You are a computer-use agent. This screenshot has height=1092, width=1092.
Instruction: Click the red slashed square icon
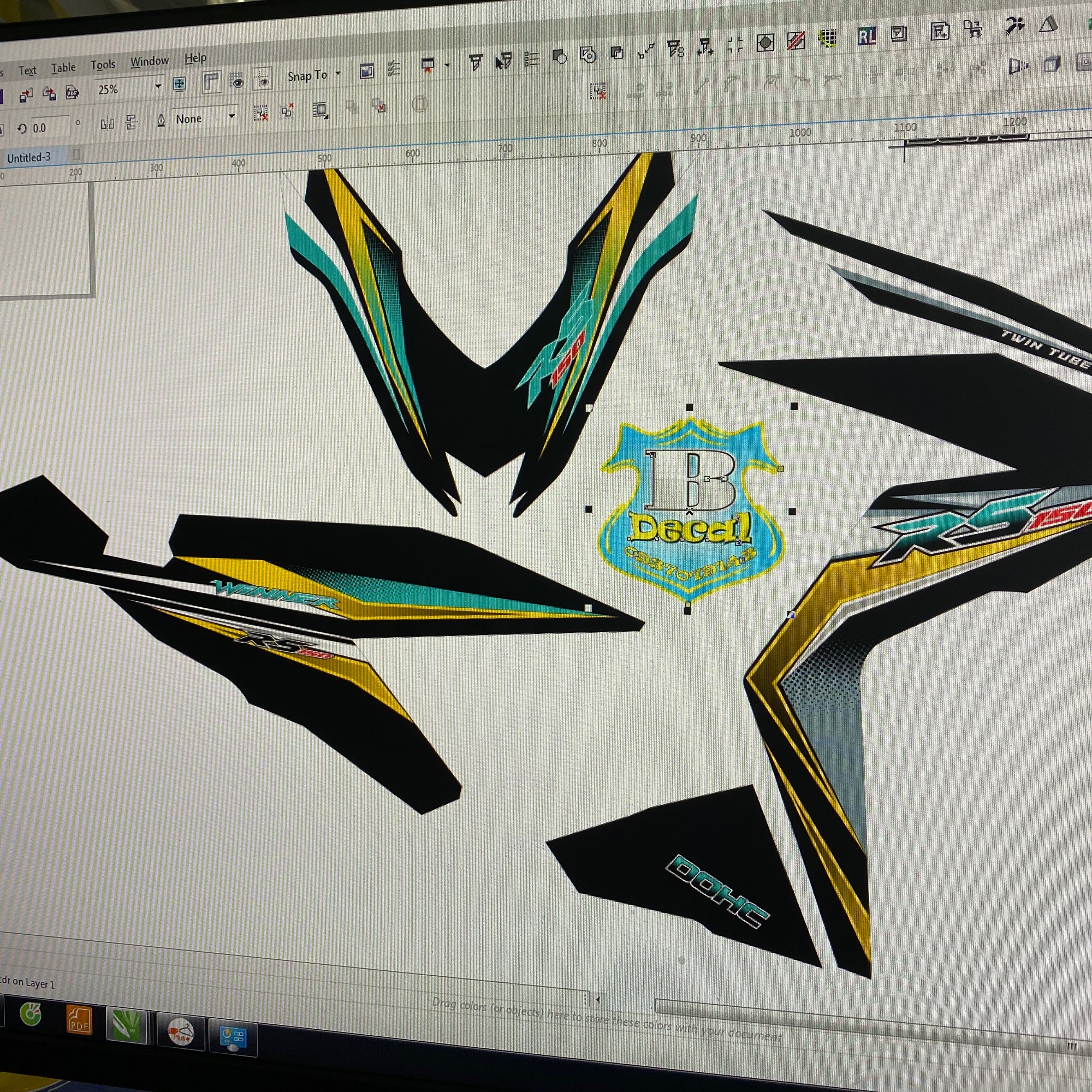[x=796, y=40]
